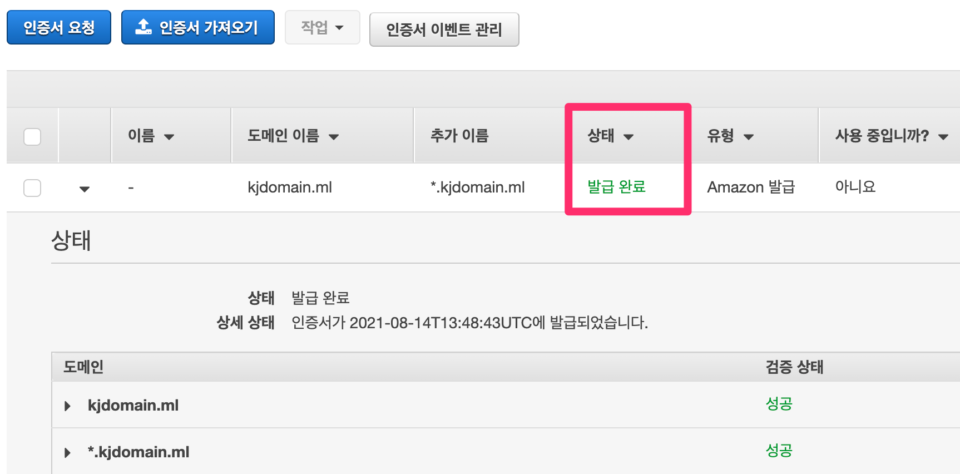
Task: Click the 추가 이름 column header
Action: (459, 137)
